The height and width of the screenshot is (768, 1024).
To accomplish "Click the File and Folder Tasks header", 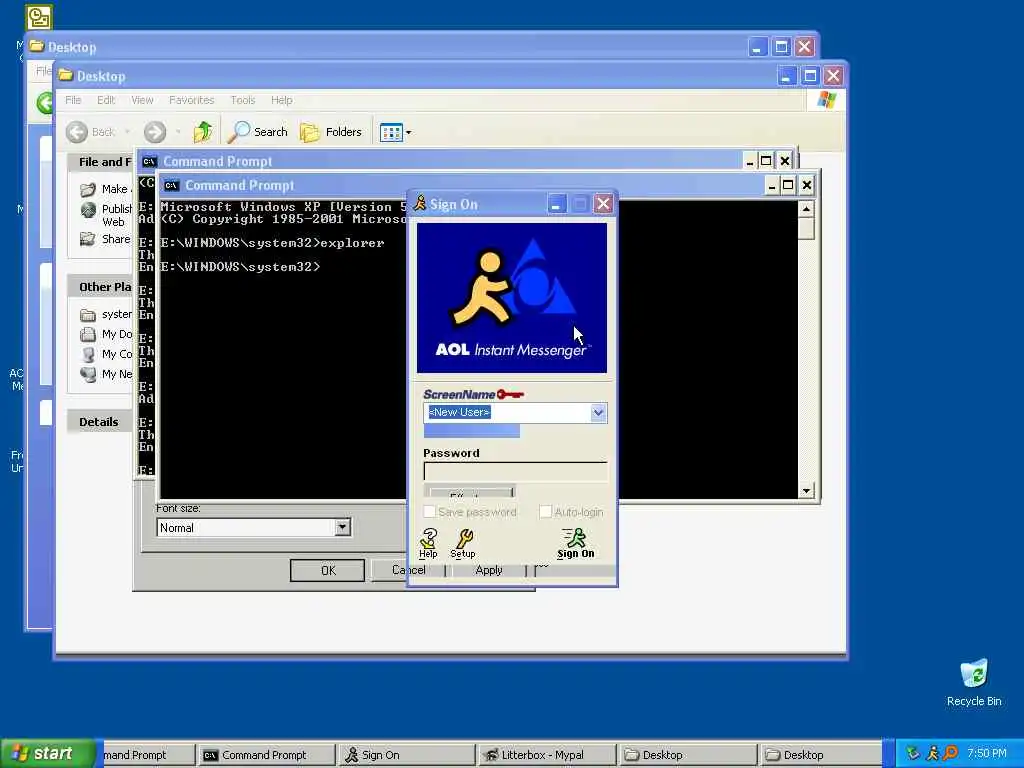I will [101, 162].
